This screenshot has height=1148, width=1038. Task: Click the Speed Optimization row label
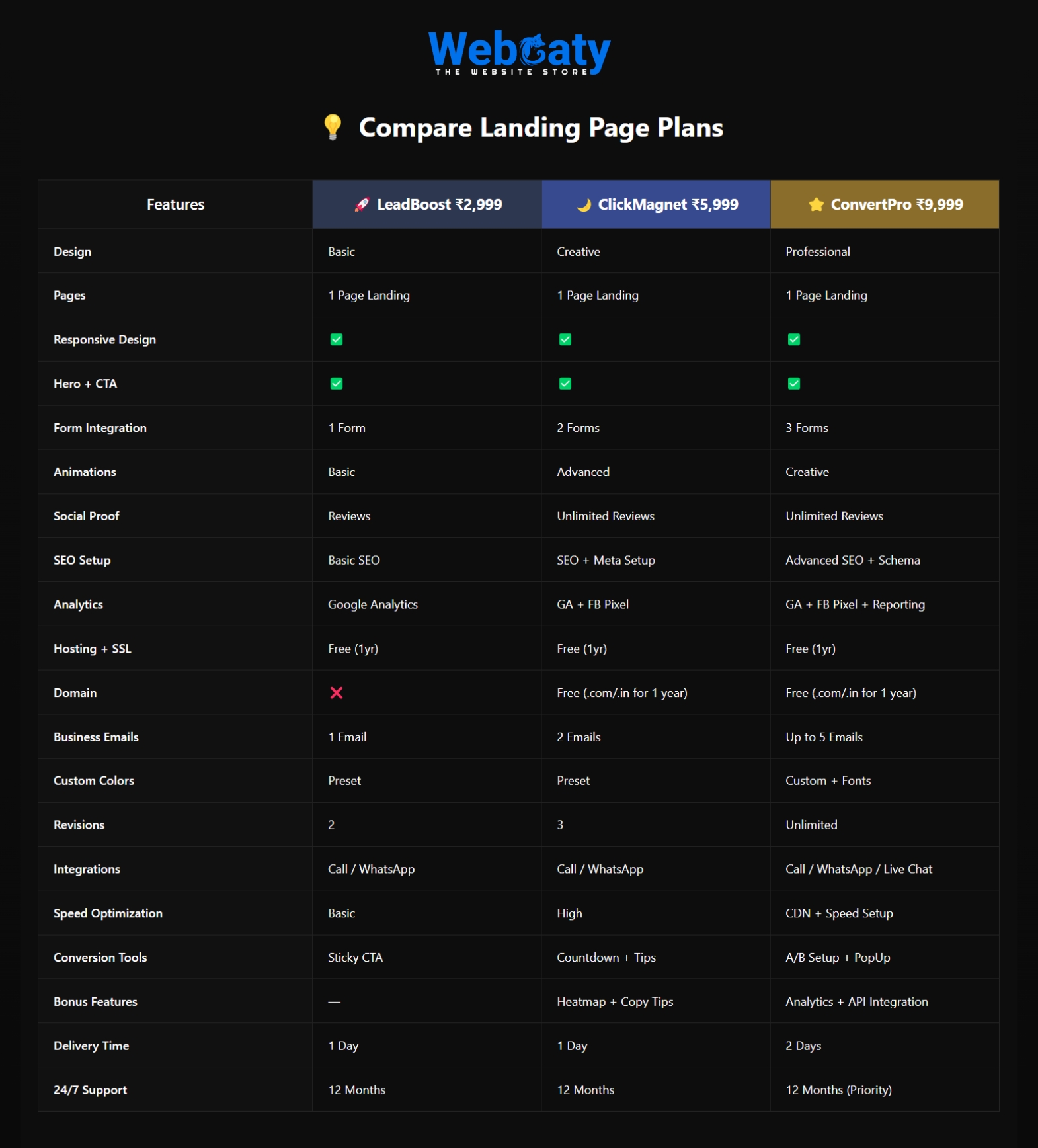(x=108, y=913)
